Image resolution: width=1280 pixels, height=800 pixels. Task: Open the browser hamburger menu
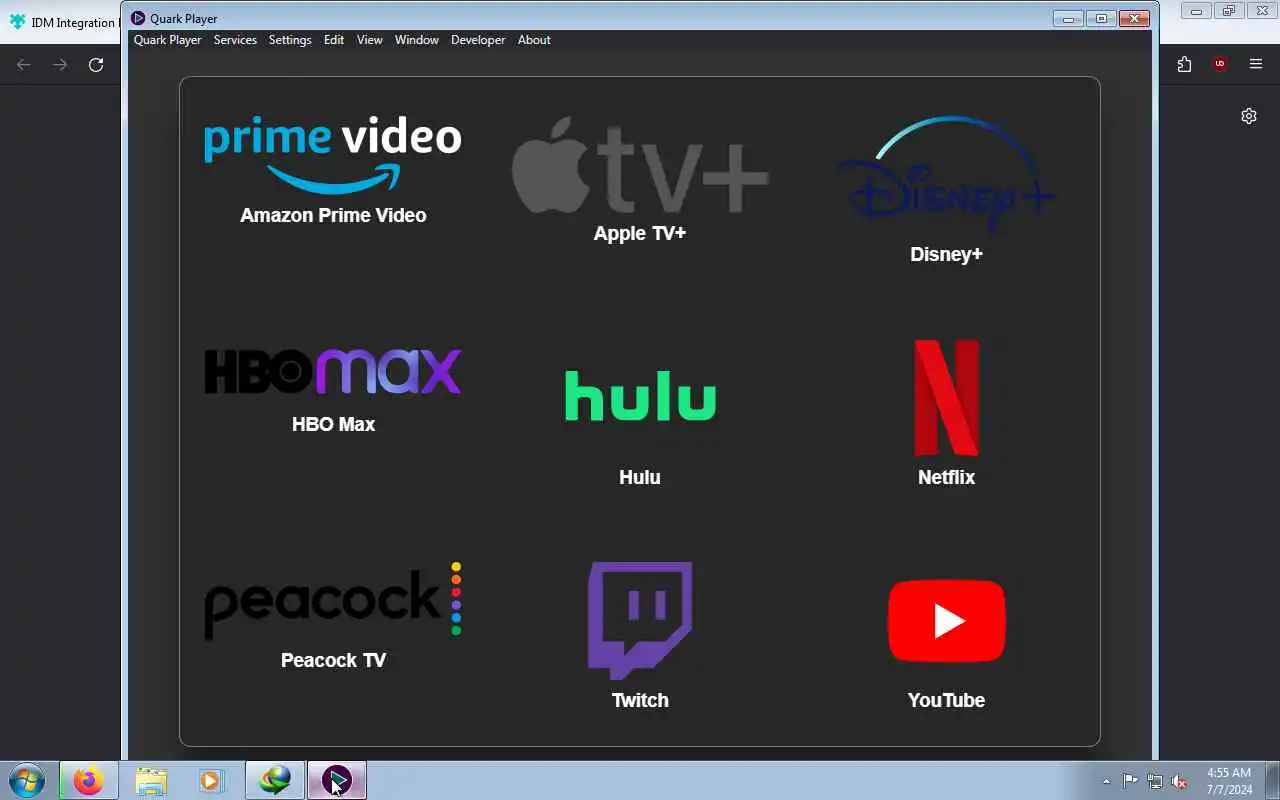point(1256,64)
